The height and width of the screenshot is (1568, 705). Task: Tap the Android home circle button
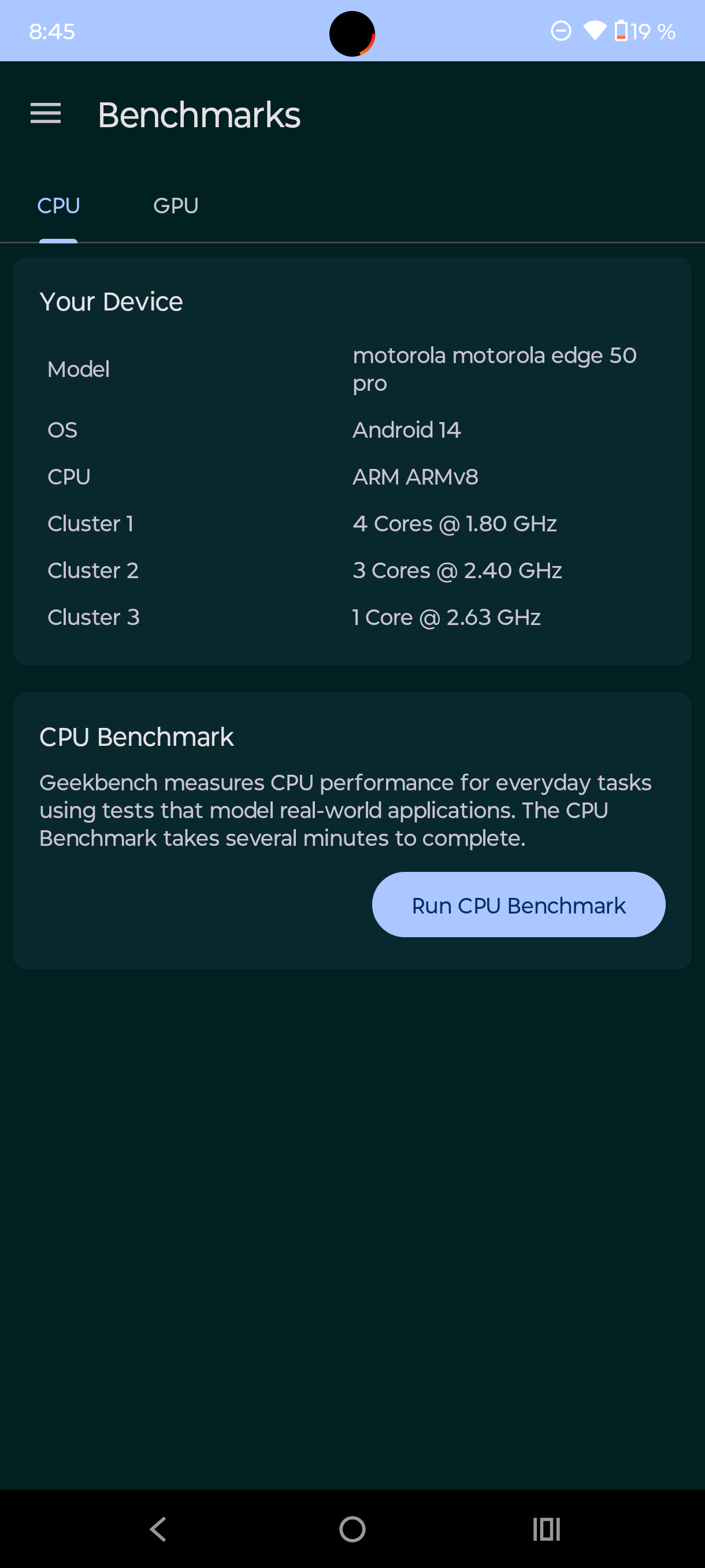tap(352, 1529)
